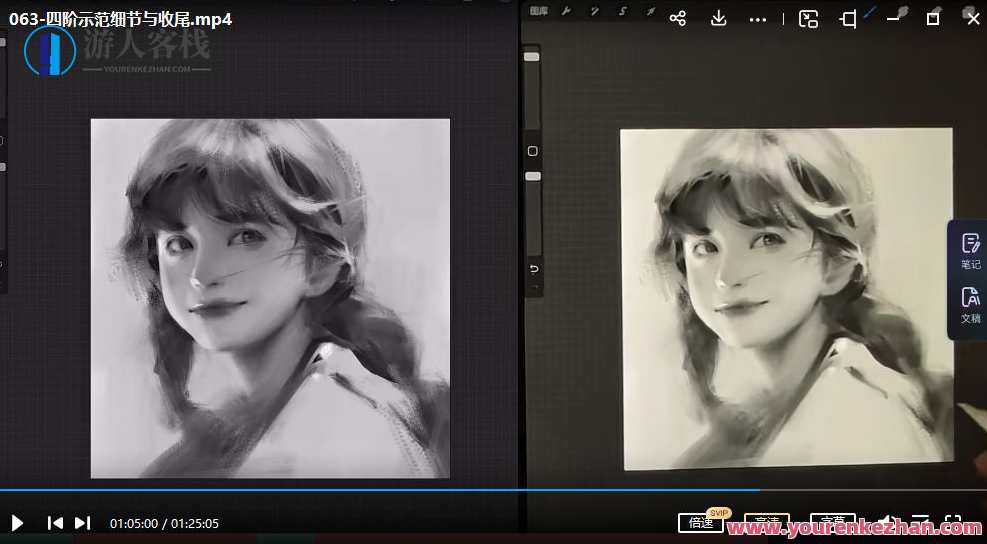Click the left portrait painting in video
987x544 pixels.
(x=270, y=298)
